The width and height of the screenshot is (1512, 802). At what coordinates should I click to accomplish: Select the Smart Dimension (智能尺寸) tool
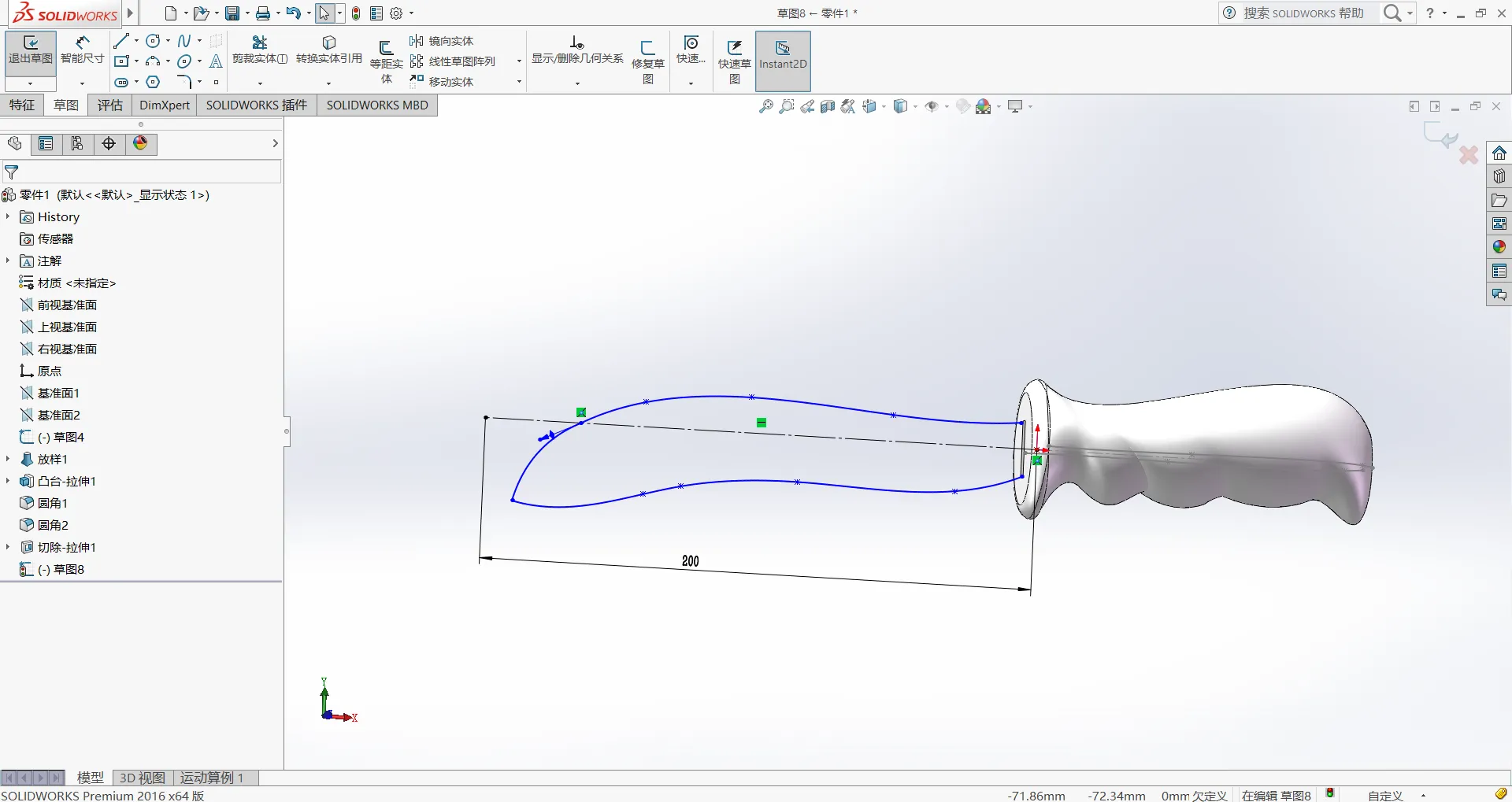(x=83, y=50)
